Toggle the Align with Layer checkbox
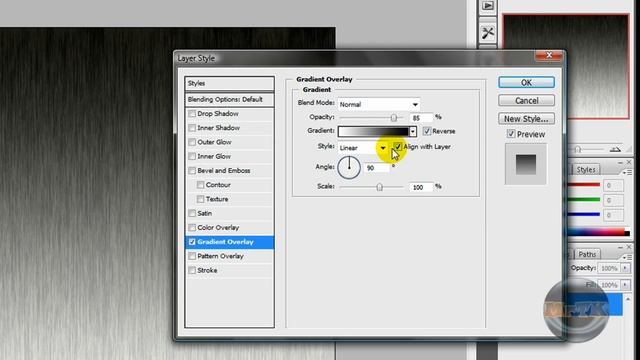This screenshot has height=360, width=640. tap(397, 147)
